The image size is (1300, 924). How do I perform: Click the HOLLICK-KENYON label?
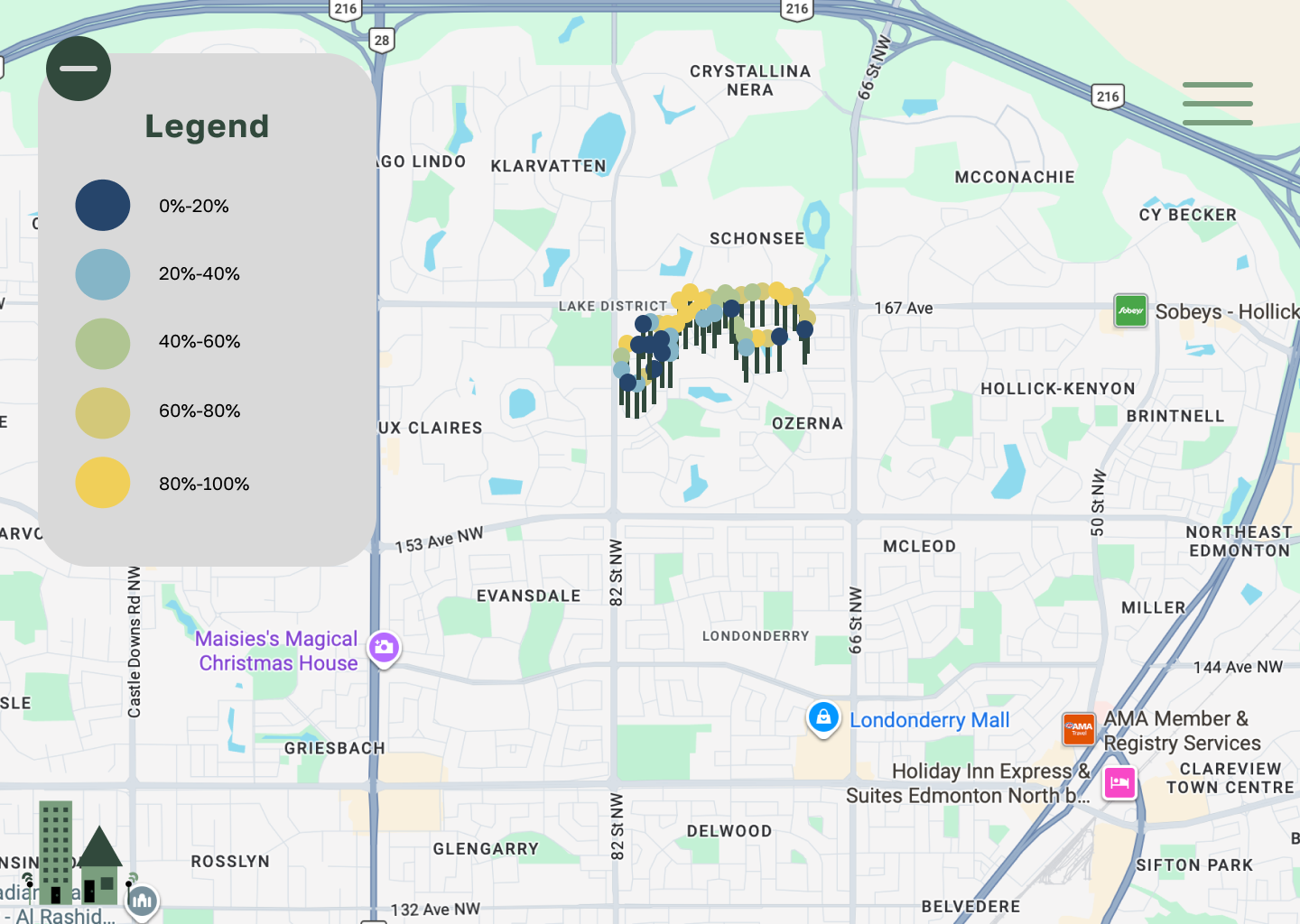pos(1058,389)
